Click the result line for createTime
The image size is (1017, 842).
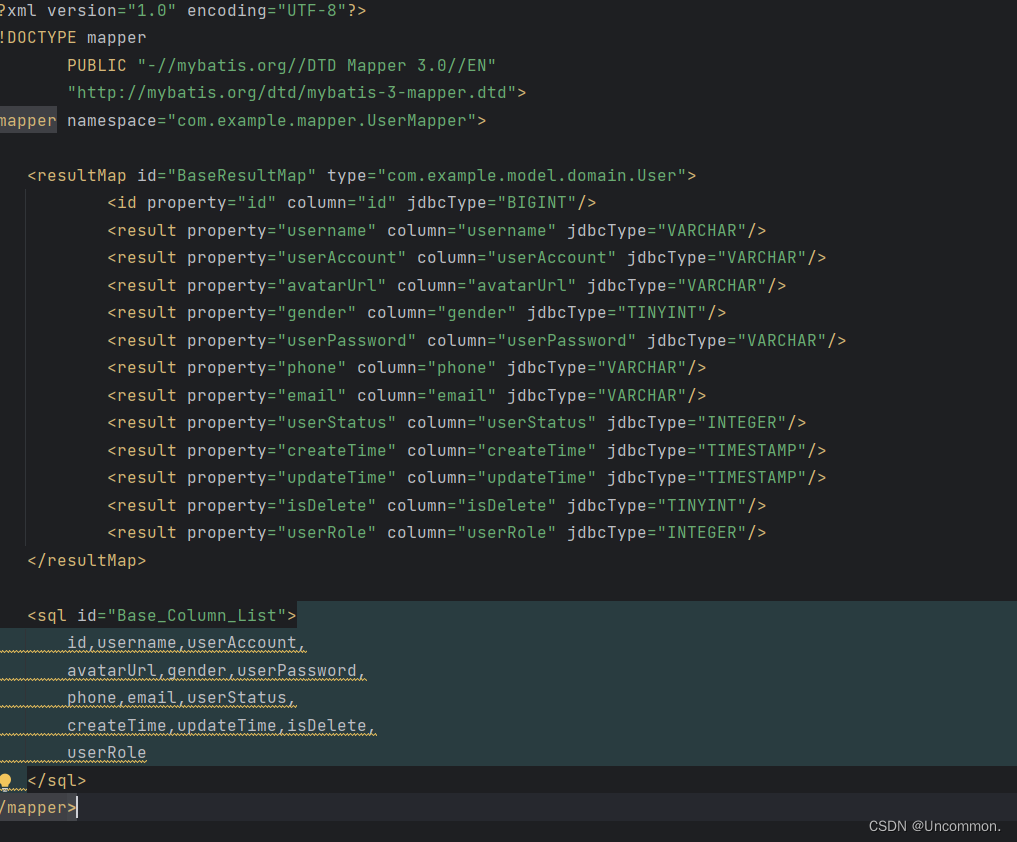pyautogui.click(x=466, y=450)
